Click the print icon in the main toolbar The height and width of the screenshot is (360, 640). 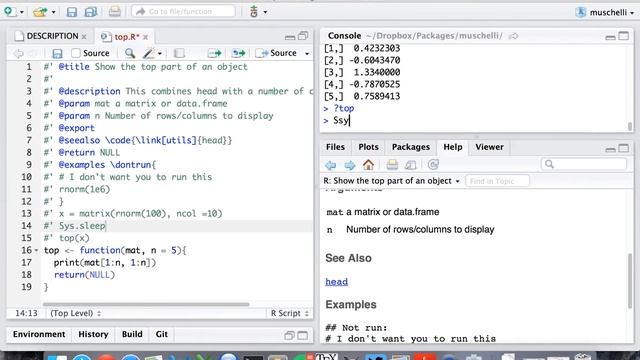(115, 11)
